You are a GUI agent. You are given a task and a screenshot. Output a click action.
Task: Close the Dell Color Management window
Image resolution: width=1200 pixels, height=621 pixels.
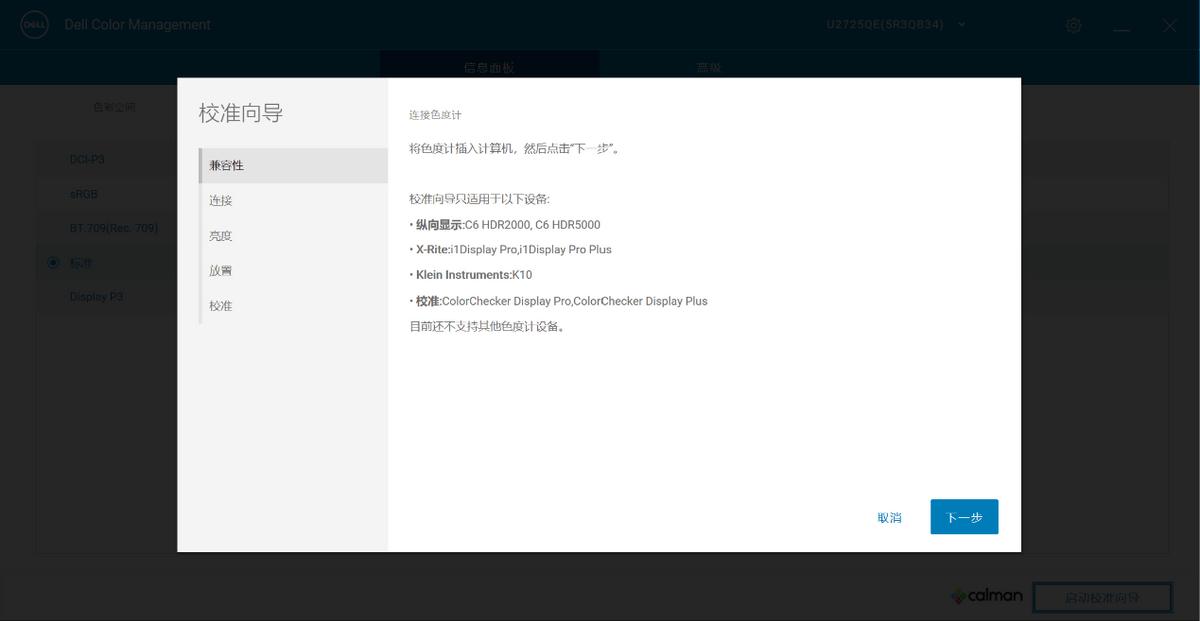tap(1169, 25)
